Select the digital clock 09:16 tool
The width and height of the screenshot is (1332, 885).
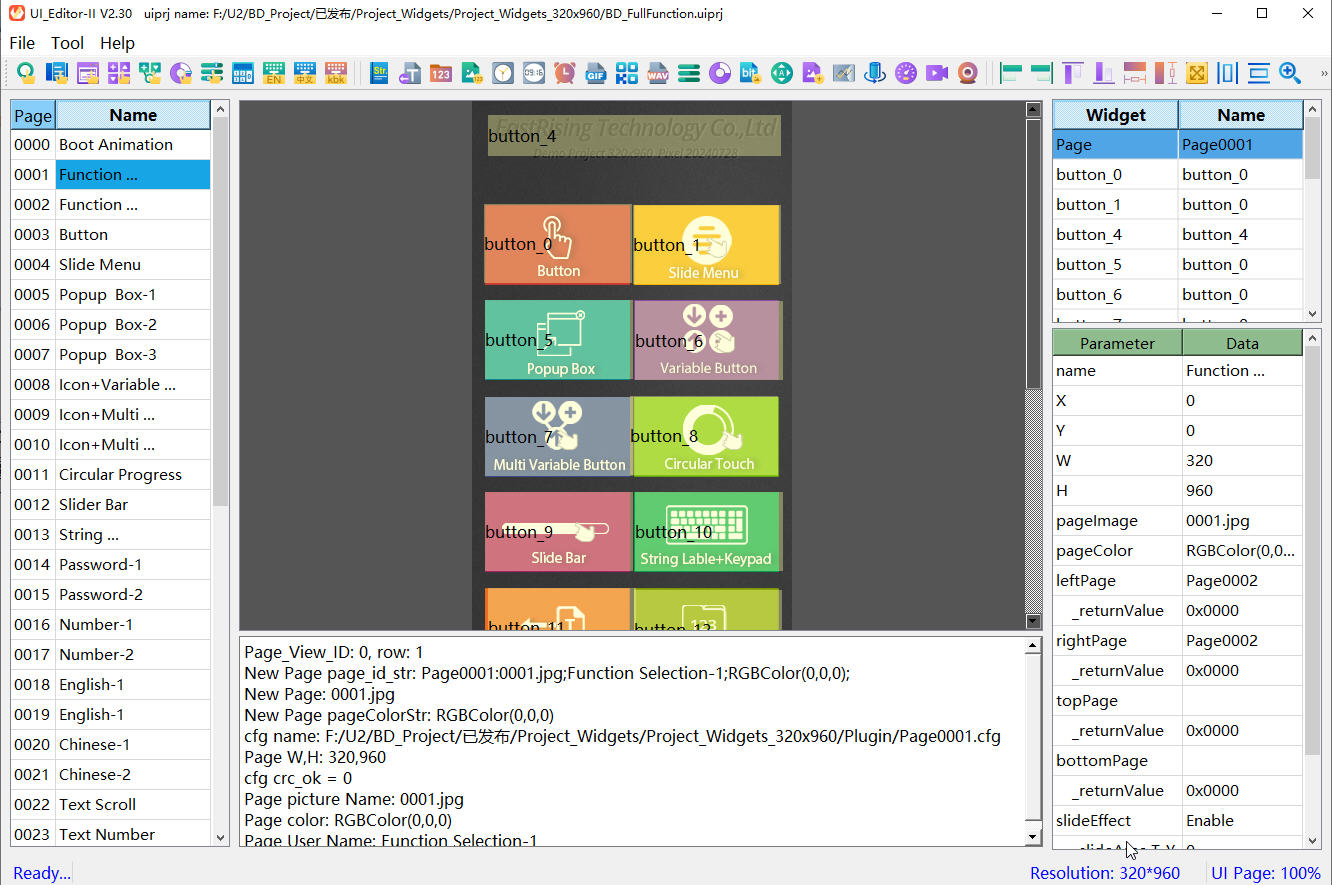point(534,73)
